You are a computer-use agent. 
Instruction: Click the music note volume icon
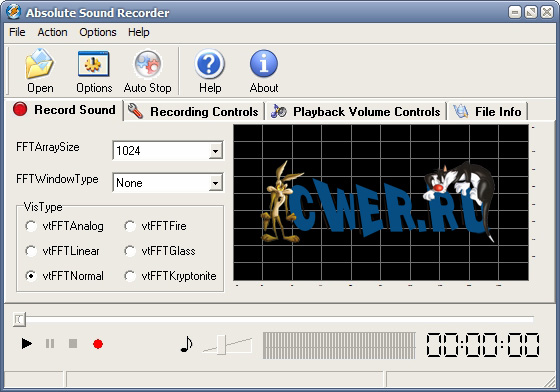186,344
